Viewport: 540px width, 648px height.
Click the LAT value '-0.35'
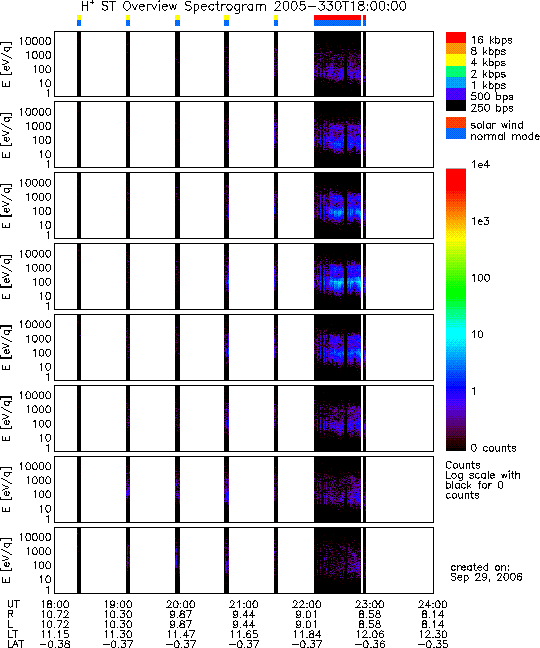click(432, 643)
